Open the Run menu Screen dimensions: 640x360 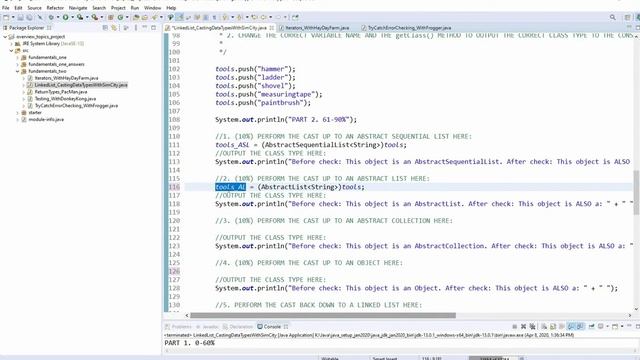pos(135,8)
